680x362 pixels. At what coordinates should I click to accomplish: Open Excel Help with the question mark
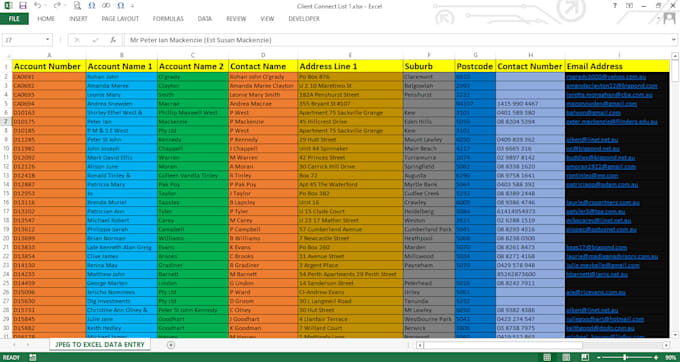615,6
